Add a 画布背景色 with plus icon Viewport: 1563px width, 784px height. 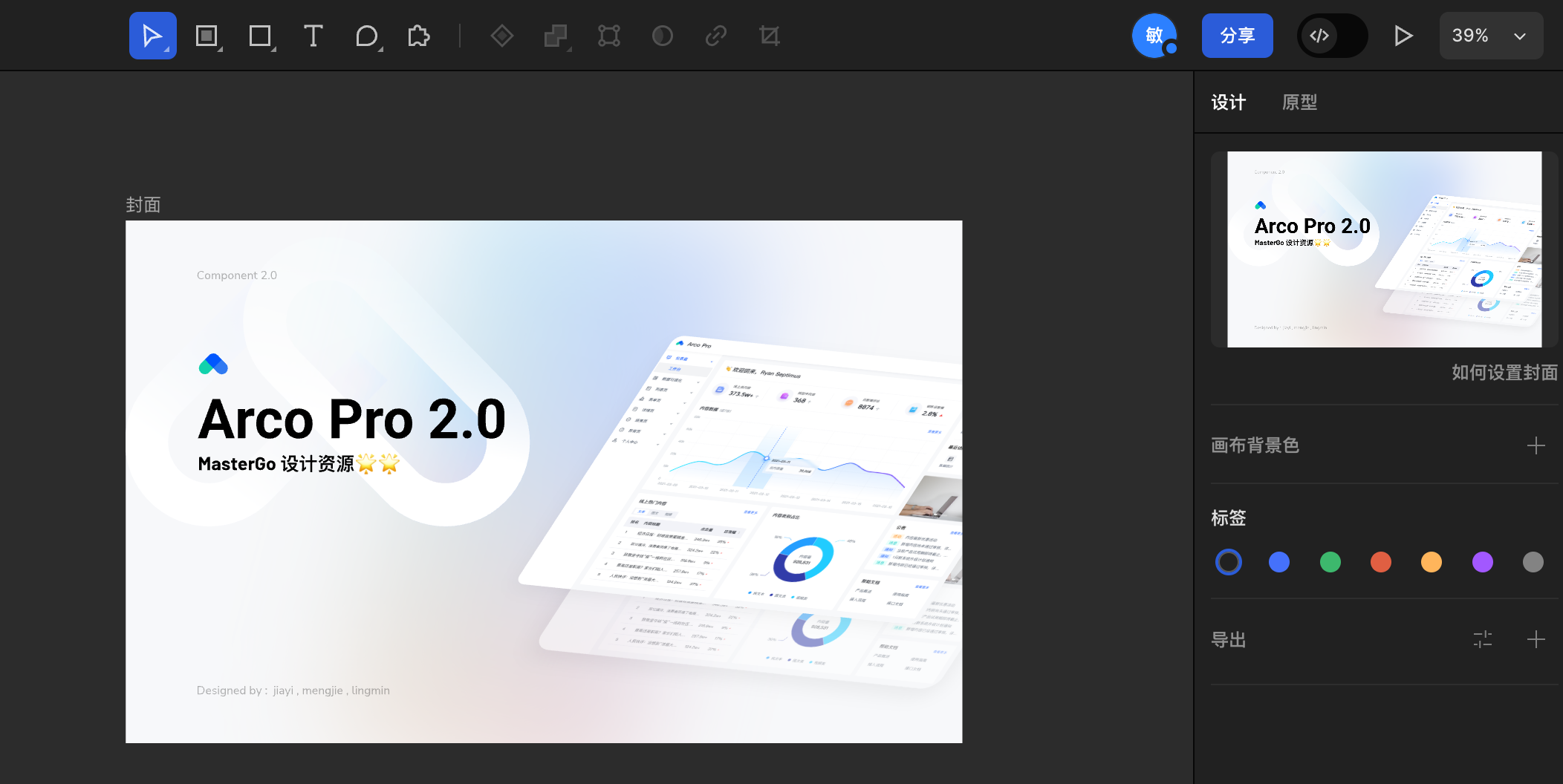click(1536, 445)
